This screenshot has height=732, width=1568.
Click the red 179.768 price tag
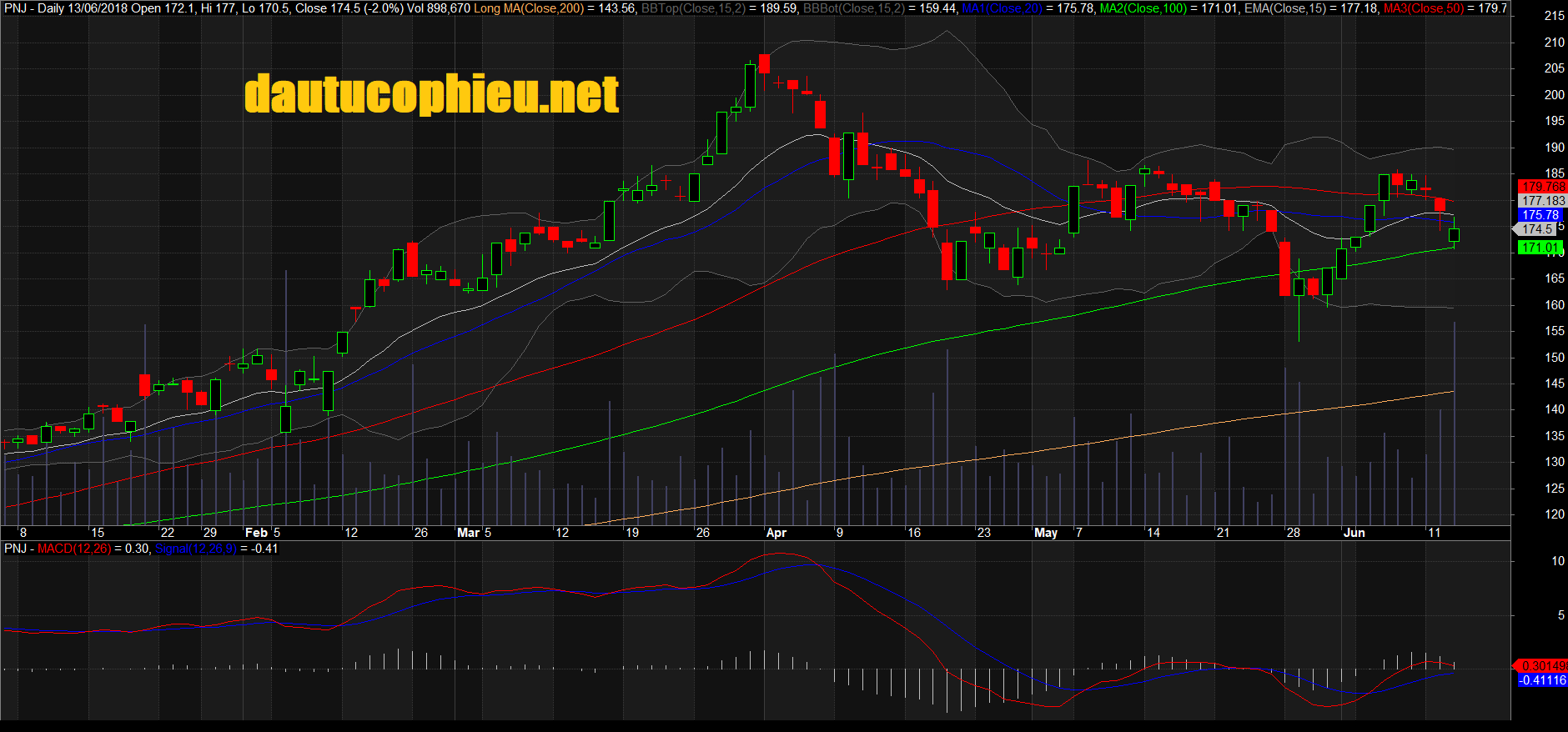[1542, 187]
